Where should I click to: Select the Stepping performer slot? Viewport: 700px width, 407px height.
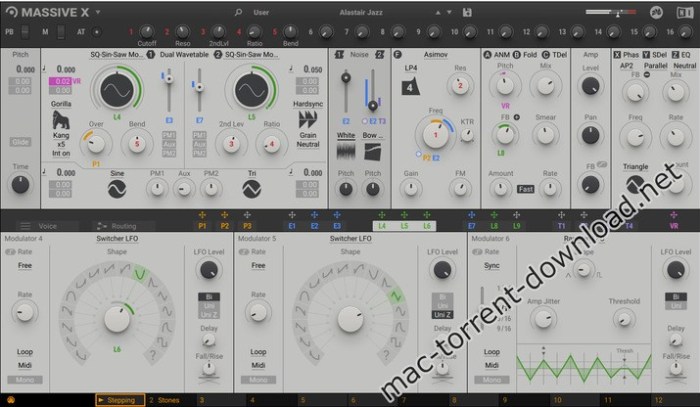click(120, 400)
